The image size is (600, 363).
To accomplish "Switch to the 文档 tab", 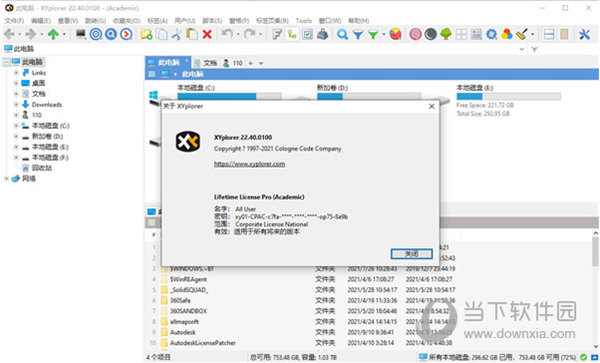I will pos(206,63).
